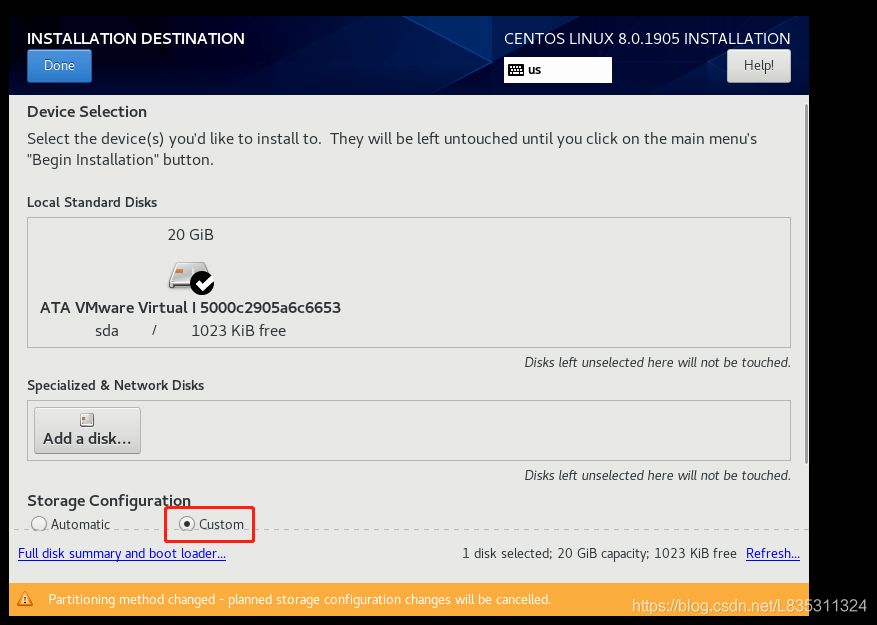Screen dimensions: 877x625
Task: Open the Help! button
Action: tap(758, 65)
